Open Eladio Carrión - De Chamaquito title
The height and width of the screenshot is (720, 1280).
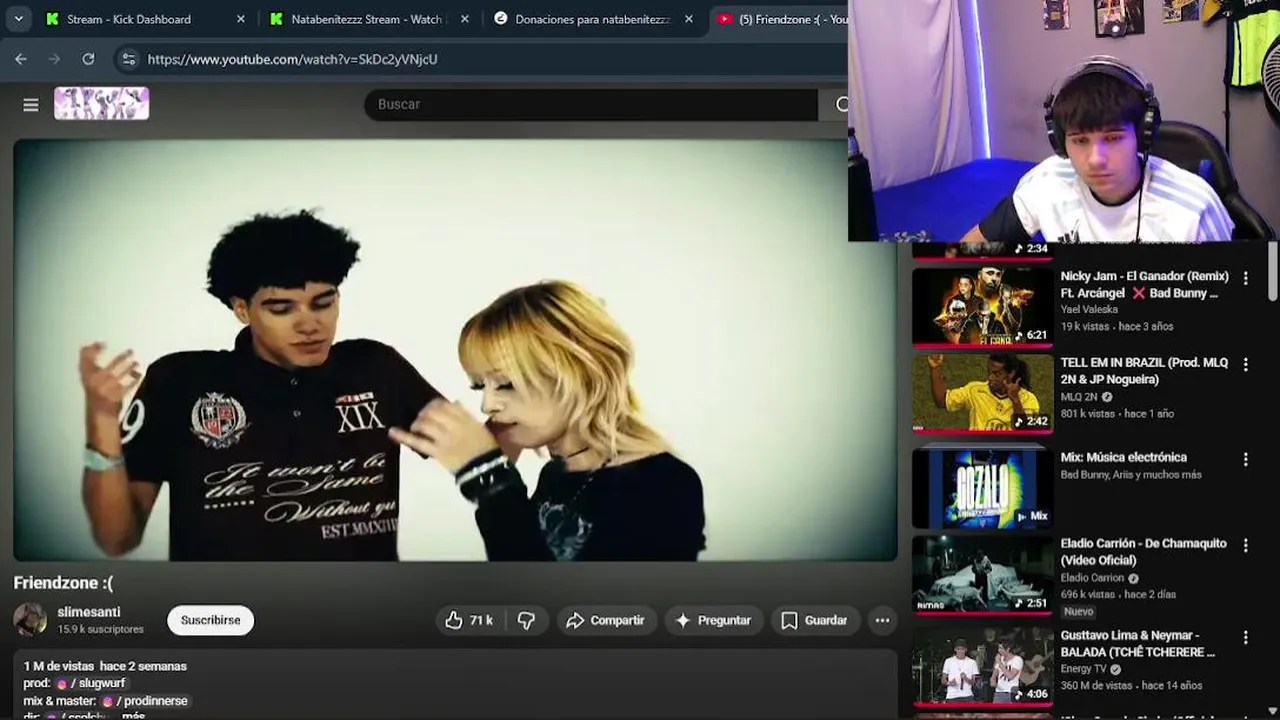point(1143,551)
